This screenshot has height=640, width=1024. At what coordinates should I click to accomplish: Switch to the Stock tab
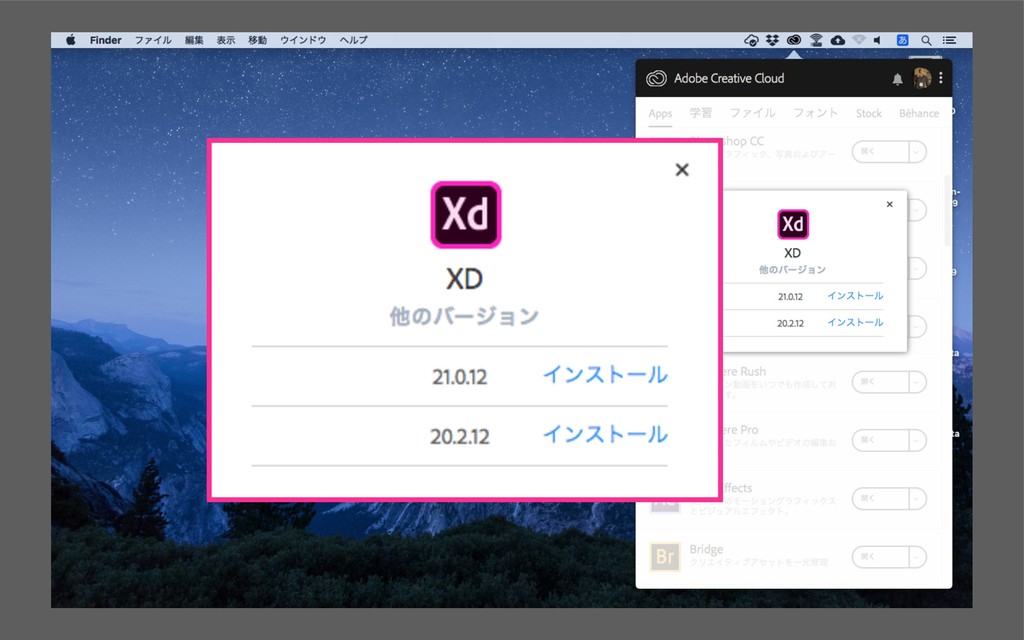(x=869, y=113)
